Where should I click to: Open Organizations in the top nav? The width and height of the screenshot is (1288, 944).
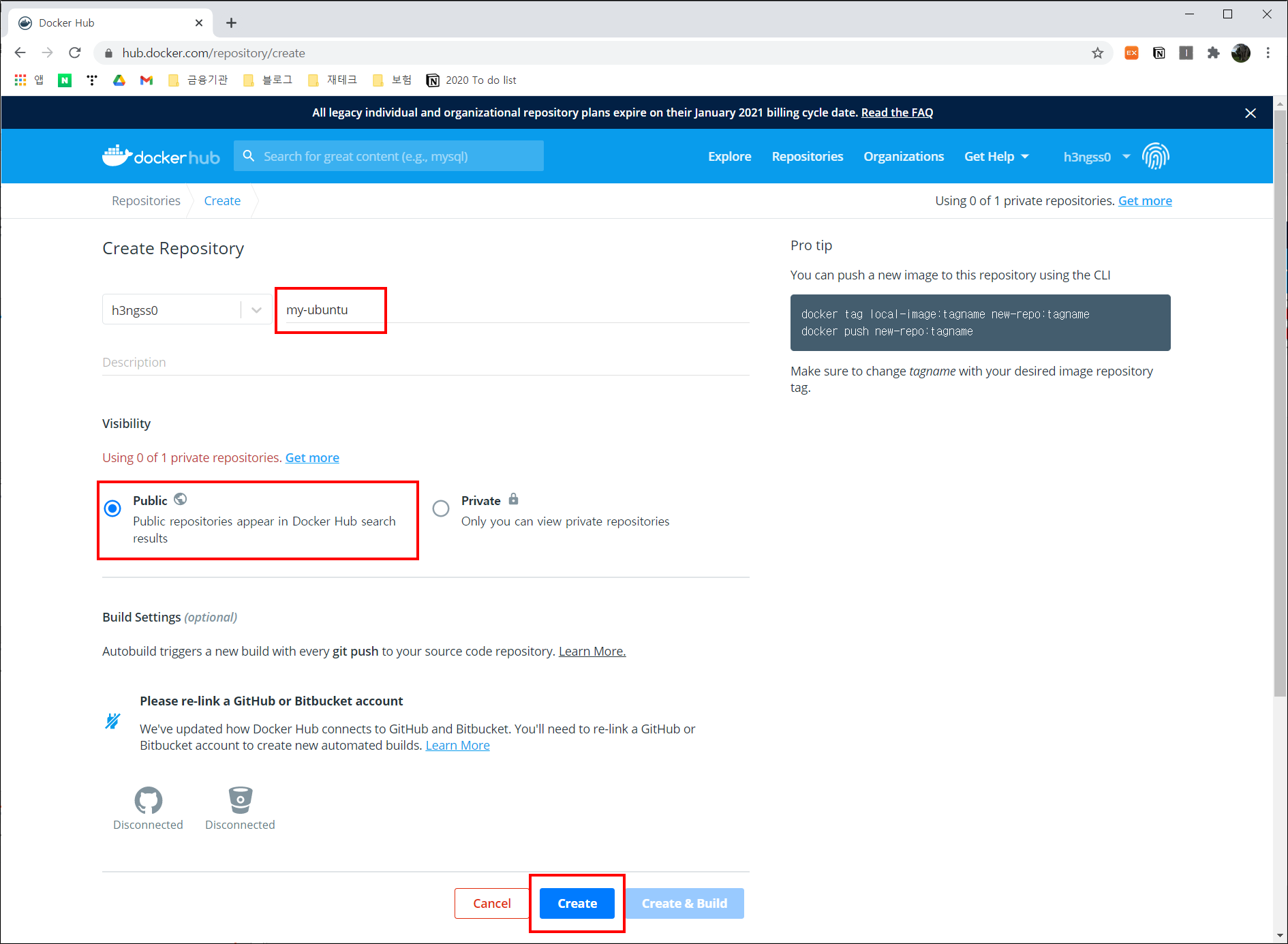(904, 157)
